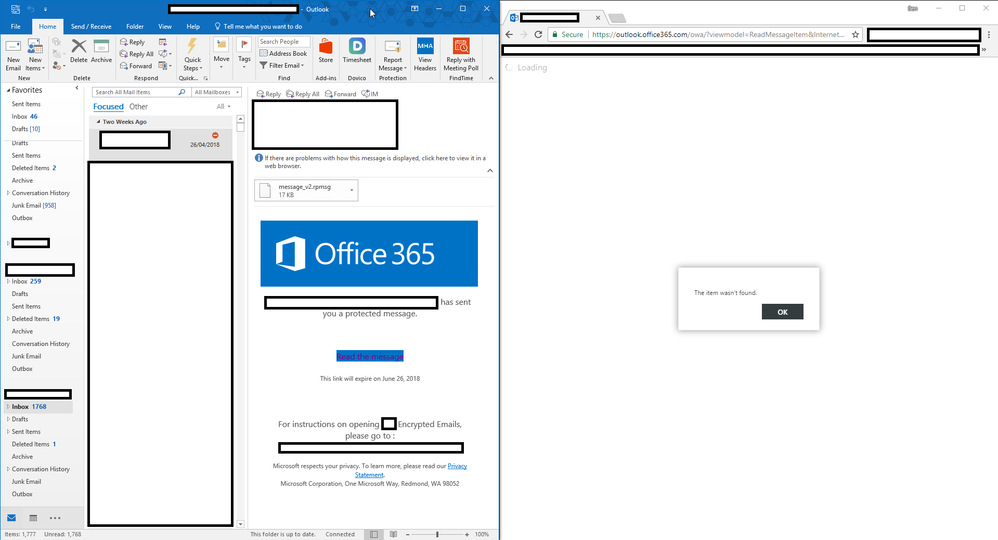Open the View ribbon tab
Viewport: 998px width, 540px height.
click(165, 27)
